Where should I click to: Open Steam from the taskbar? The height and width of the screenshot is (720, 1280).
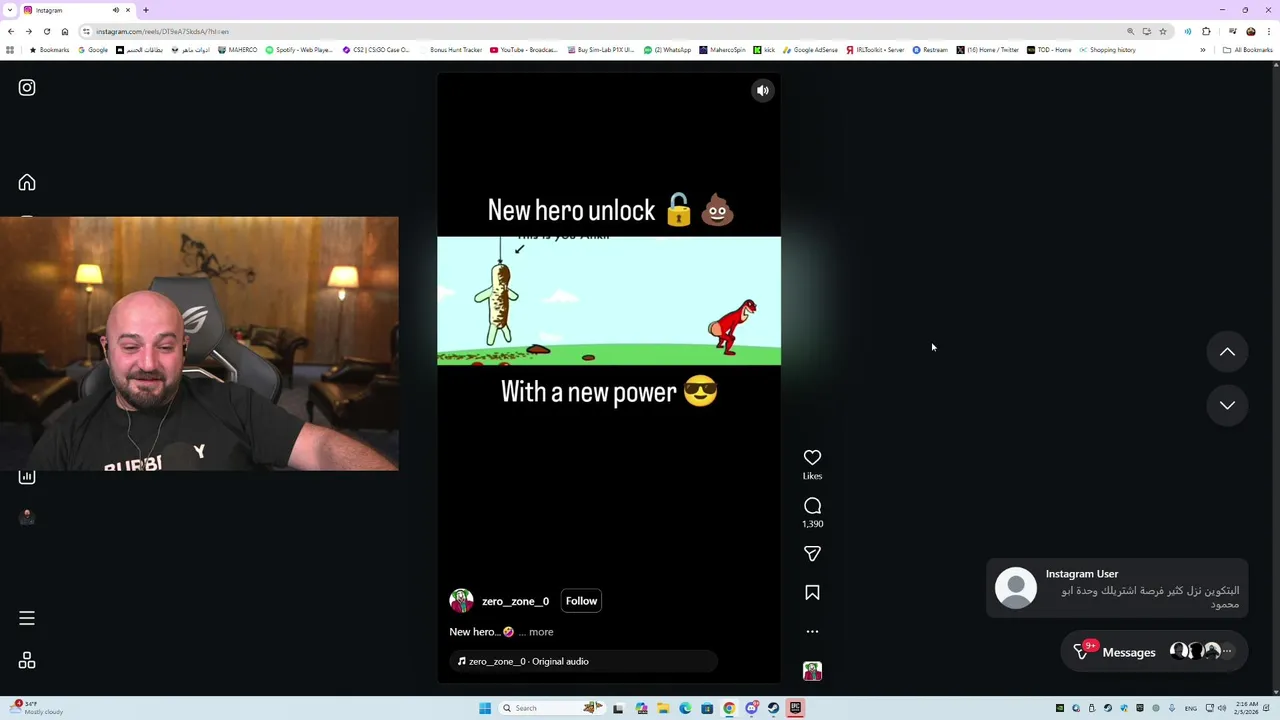pyautogui.click(x=773, y=708)
